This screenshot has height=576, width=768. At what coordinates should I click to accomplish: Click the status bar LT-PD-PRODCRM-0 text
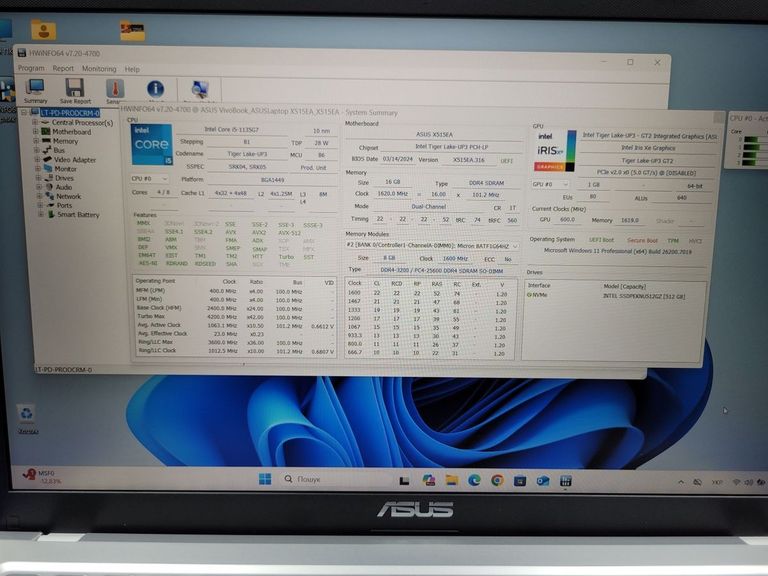[x=64, y=370]
